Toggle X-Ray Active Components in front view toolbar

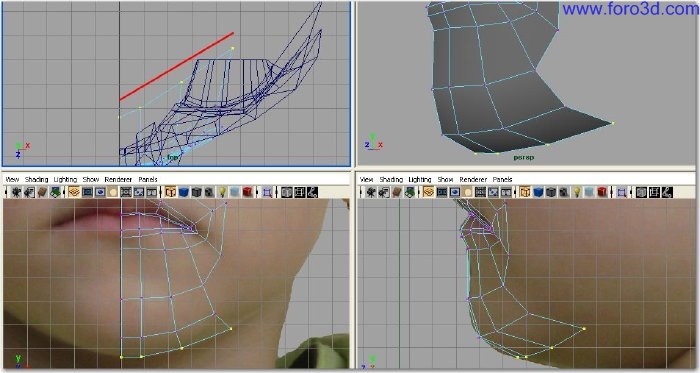(300, 192)
